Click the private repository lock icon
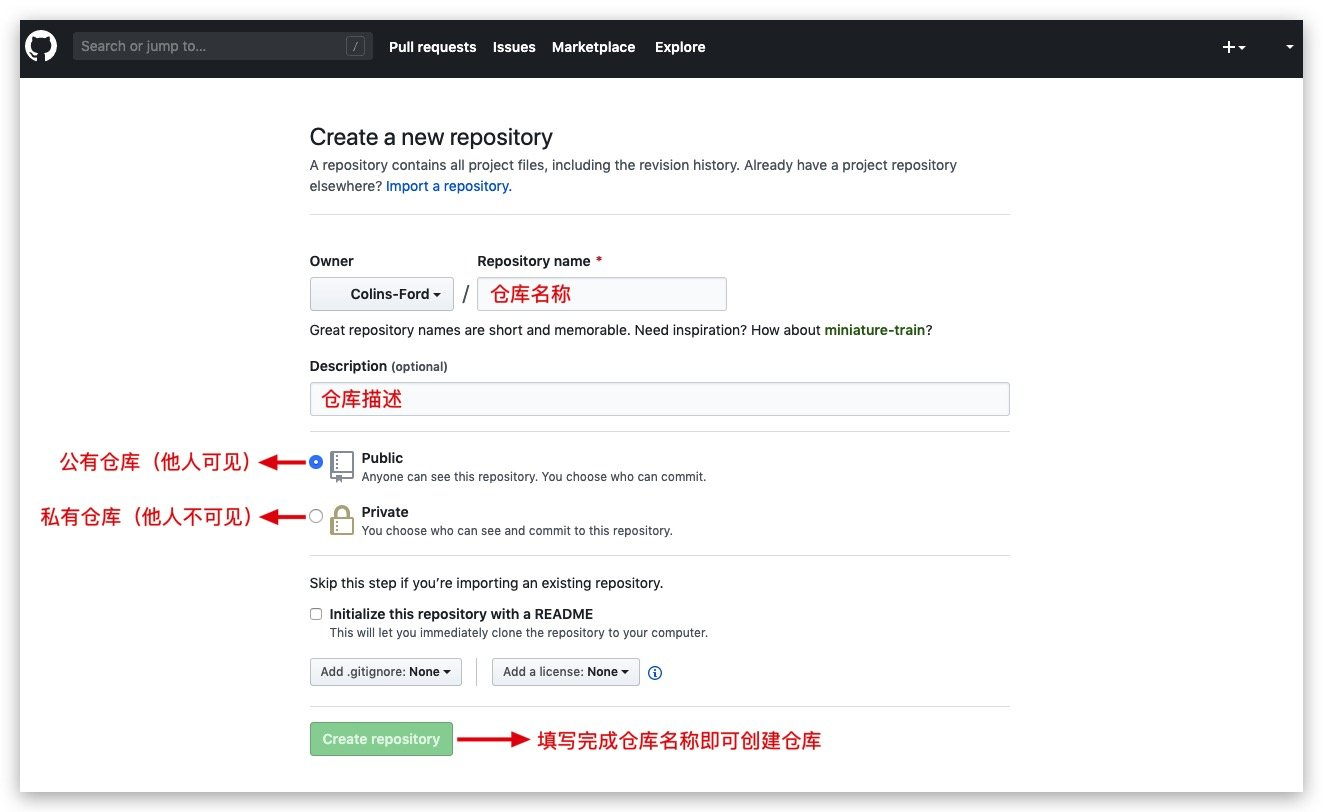This screenshot has width=1323, height=812. coord(342,520)
